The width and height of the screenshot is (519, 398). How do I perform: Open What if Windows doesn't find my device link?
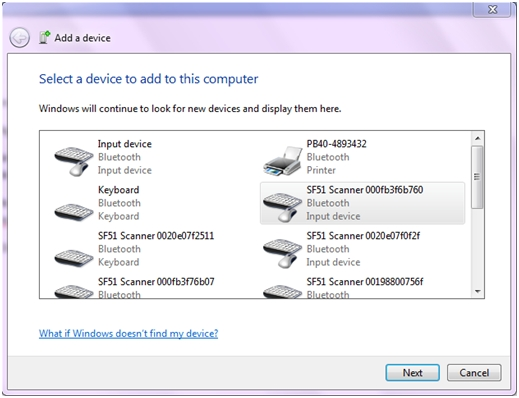point(128,333)
